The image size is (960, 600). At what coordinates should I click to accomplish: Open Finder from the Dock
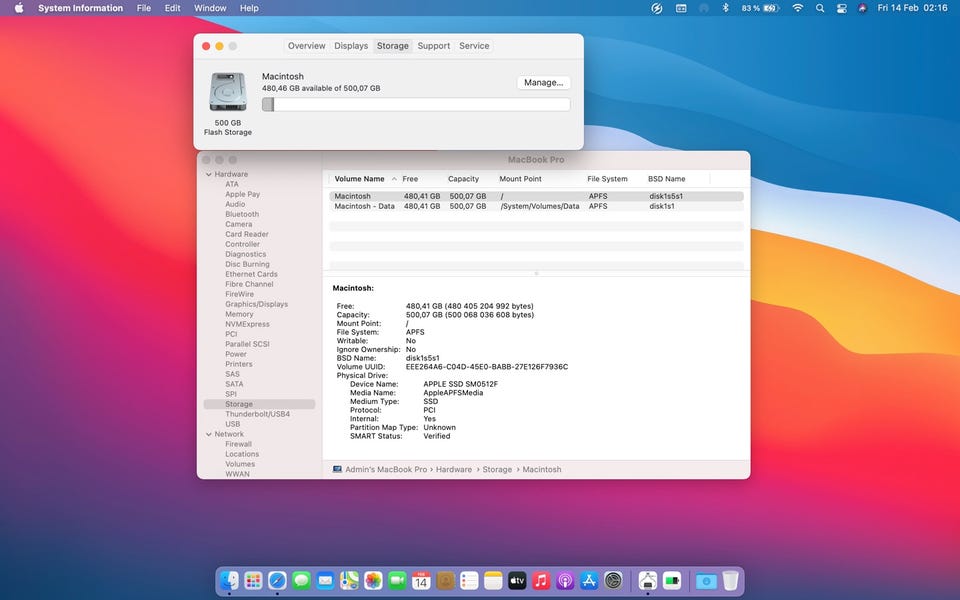tap(230, 580)
